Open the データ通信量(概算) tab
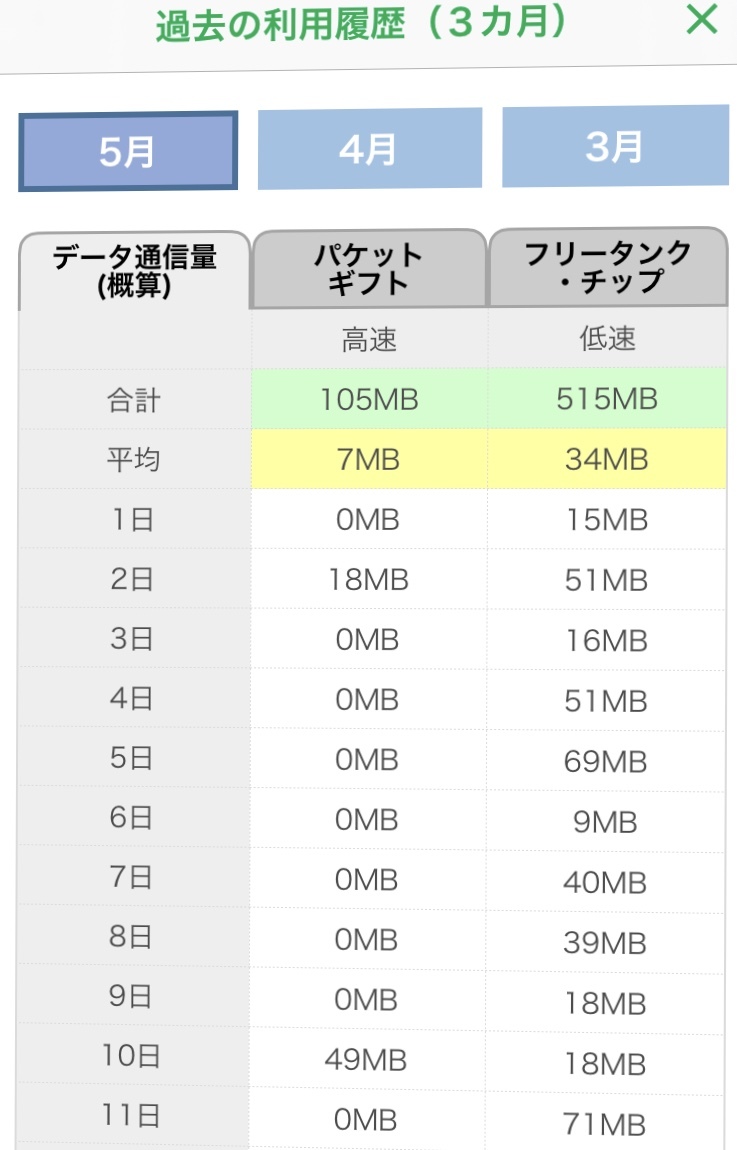The width and height of the screenshot is (737, 1150). [x=134, y=271]
